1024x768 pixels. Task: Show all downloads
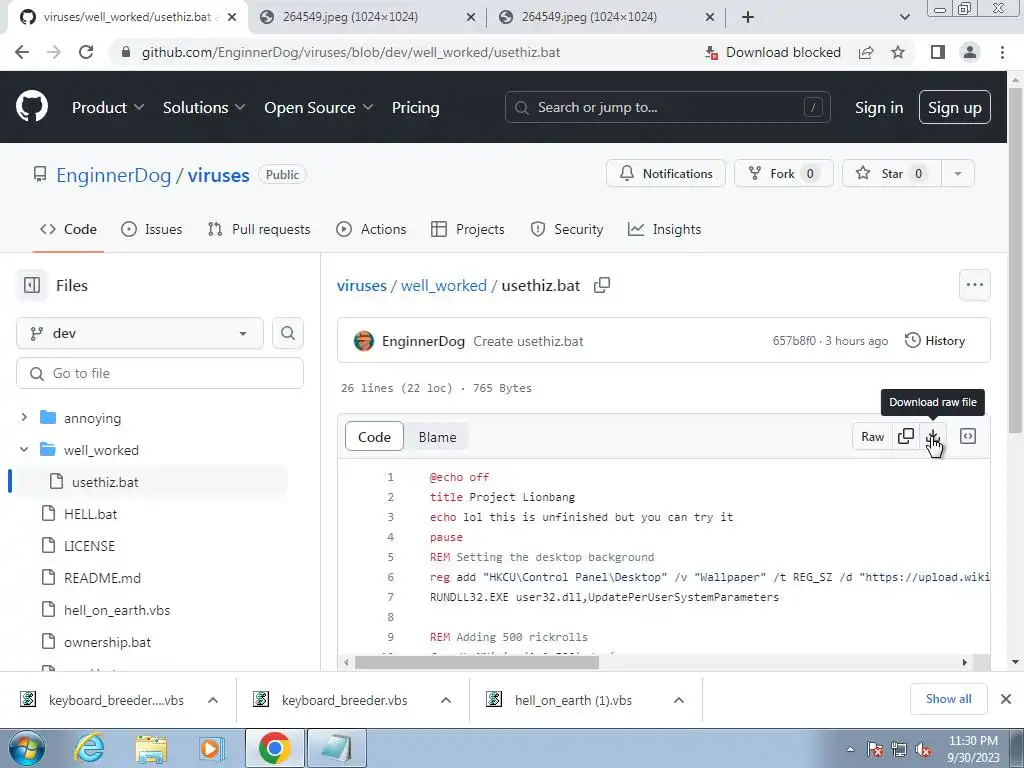948,699
